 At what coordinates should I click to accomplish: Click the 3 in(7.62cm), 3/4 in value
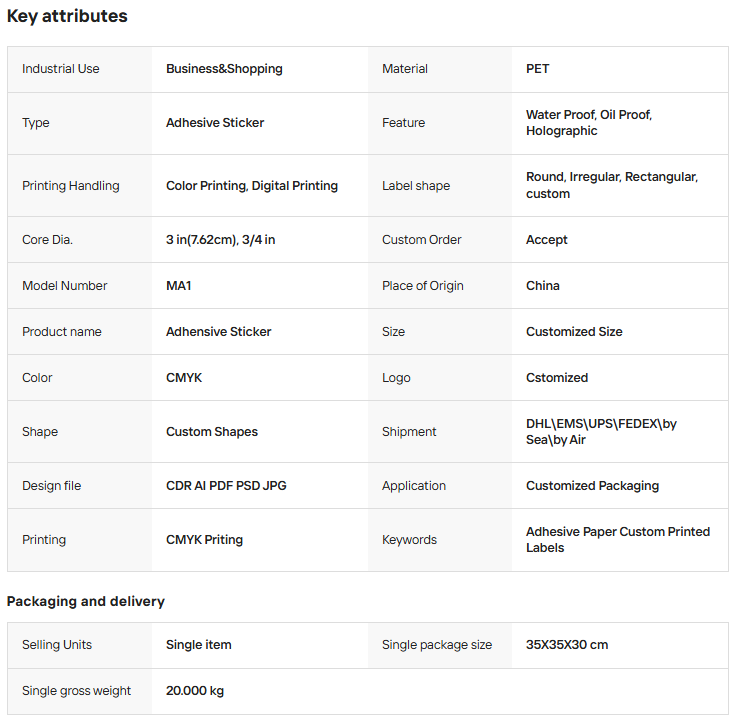(x=221, y=240)
